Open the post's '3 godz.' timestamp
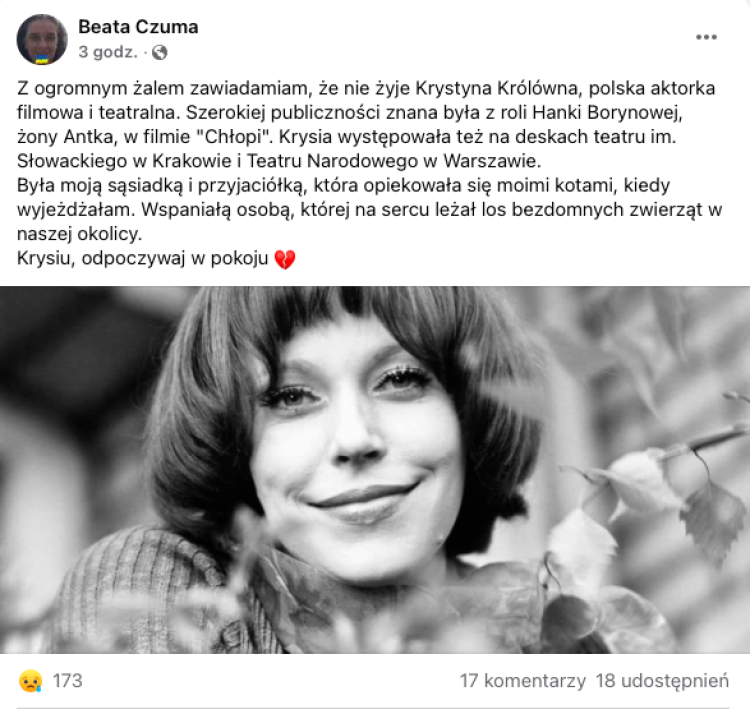The width and height of the screenshot is (750, 714). pyautogui.click(x=108, y=52)
